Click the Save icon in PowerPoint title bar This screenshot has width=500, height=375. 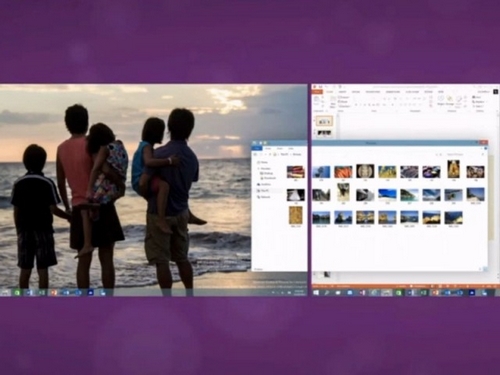[x=320, y=87]
